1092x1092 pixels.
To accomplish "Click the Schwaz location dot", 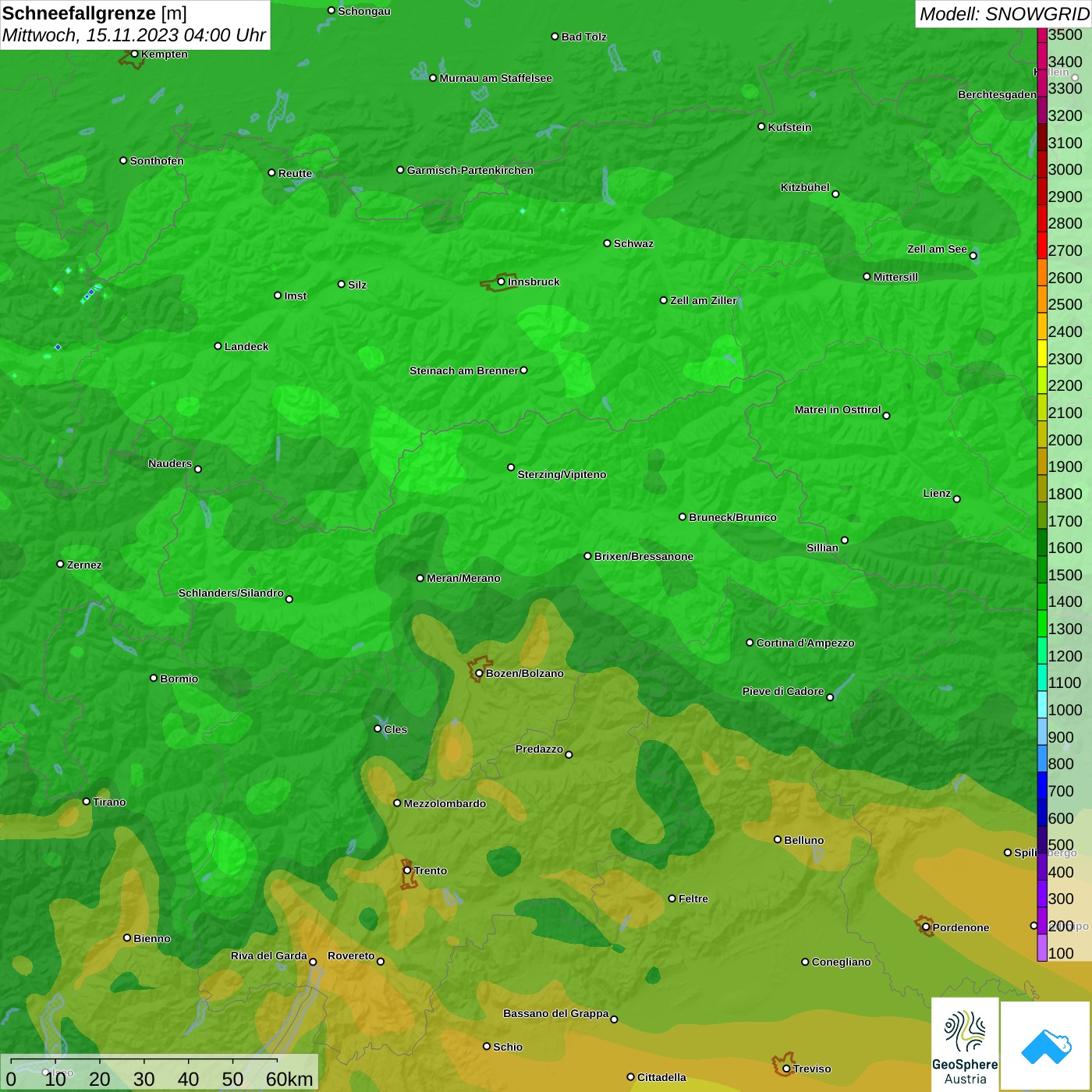I will coord(607,243).
